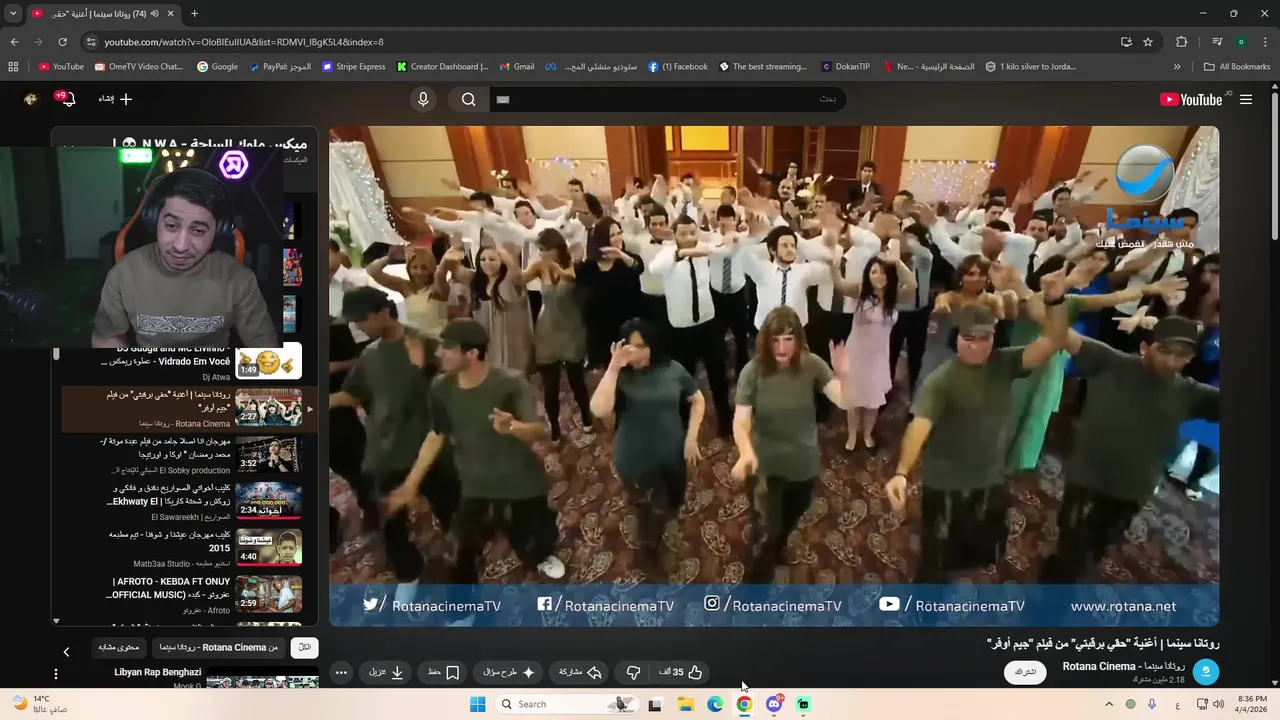Play El Sawareekh 2:34 thumbnail
Viewport: 1280px width, 720px height.
coord(268,501)
